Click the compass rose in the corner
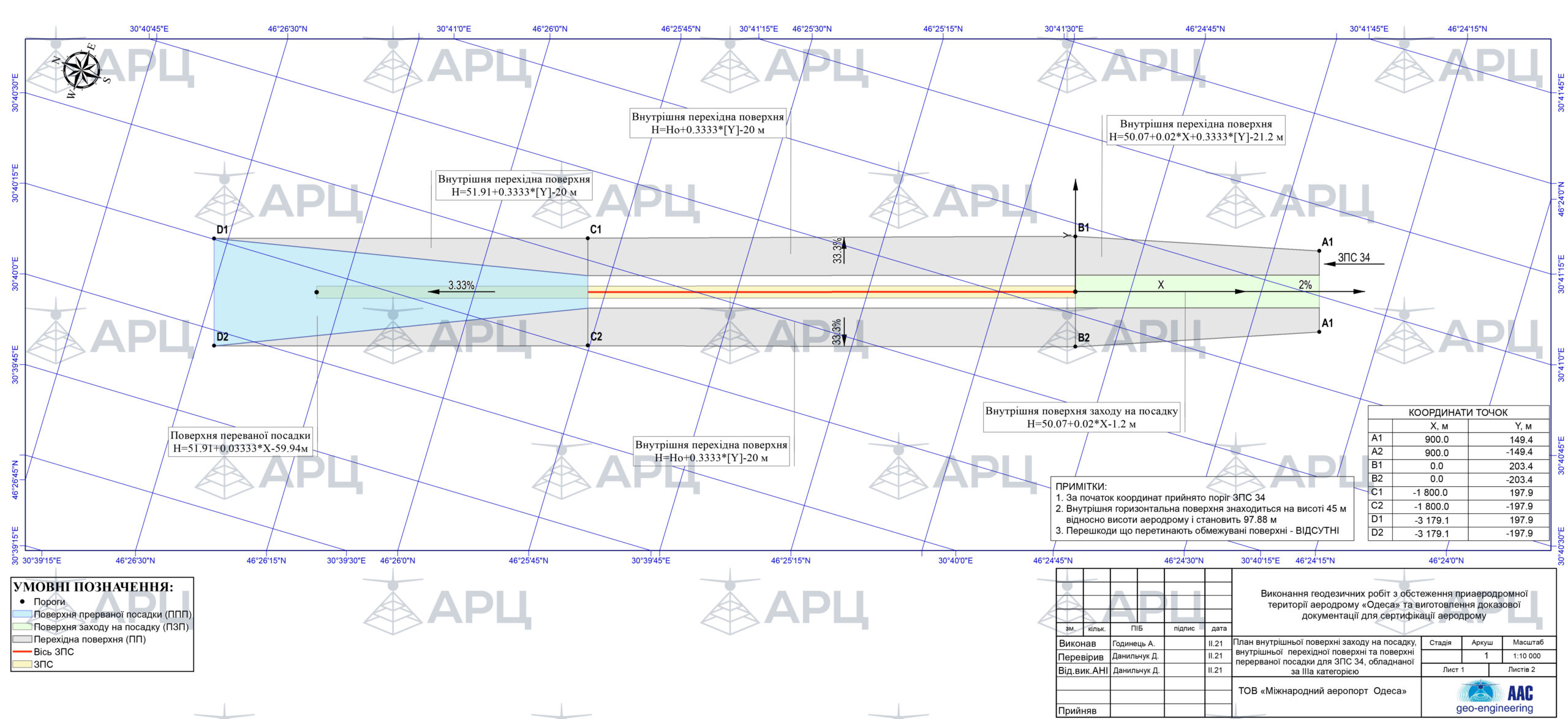1568x719 pixels. tap(83, 70)
